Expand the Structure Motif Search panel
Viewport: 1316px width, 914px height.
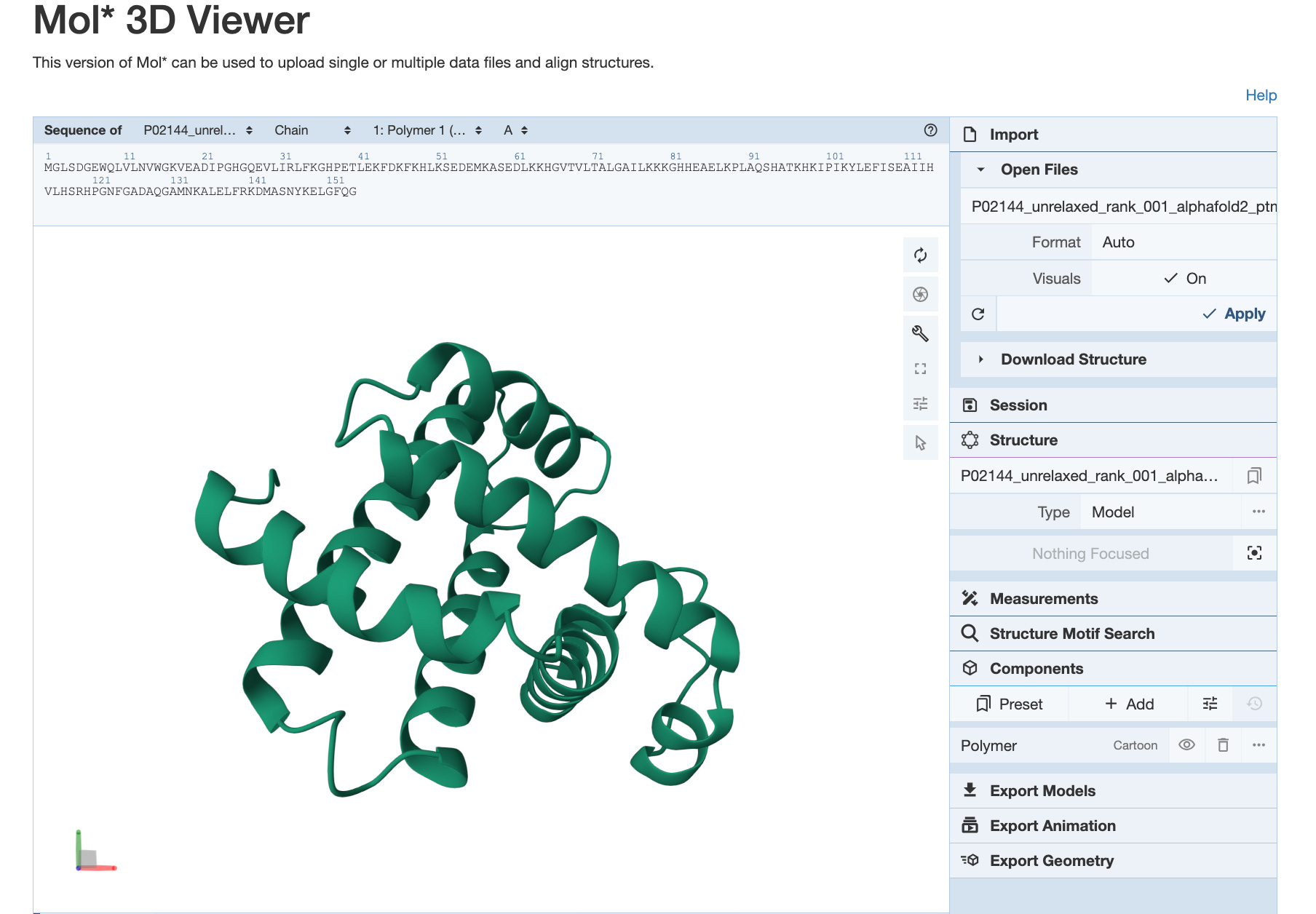(1114, 633)
